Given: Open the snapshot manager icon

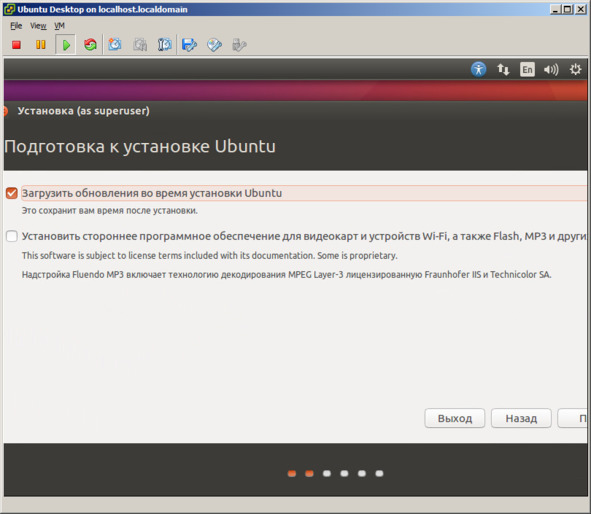Looking at the screenshot, I should click(165, 45).
